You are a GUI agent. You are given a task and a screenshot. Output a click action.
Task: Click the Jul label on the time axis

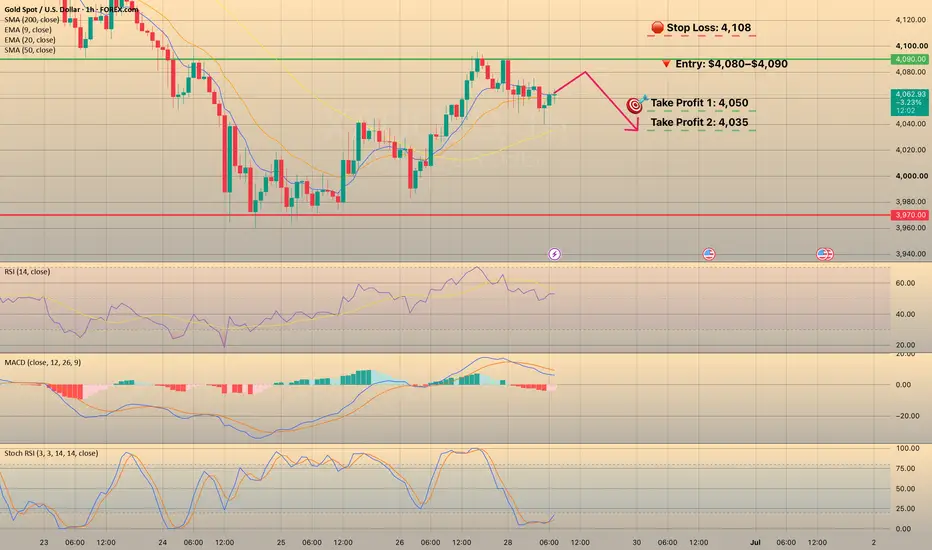coord(755,542)
